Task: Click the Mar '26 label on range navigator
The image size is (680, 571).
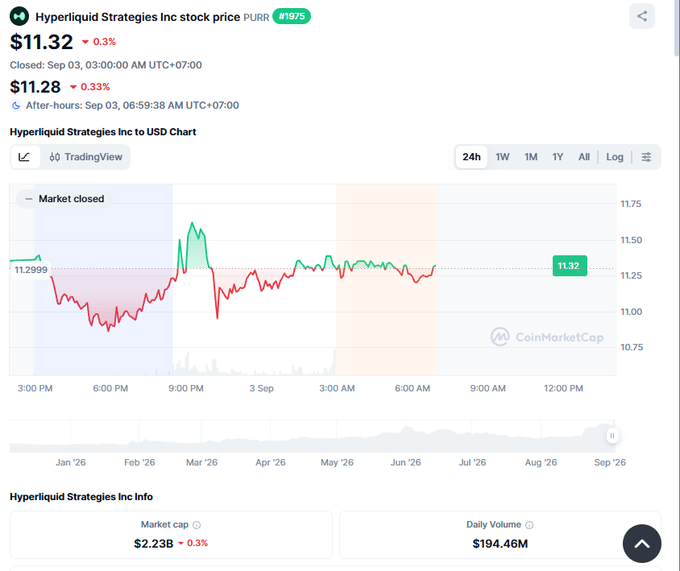Action: tap(202, 463)
